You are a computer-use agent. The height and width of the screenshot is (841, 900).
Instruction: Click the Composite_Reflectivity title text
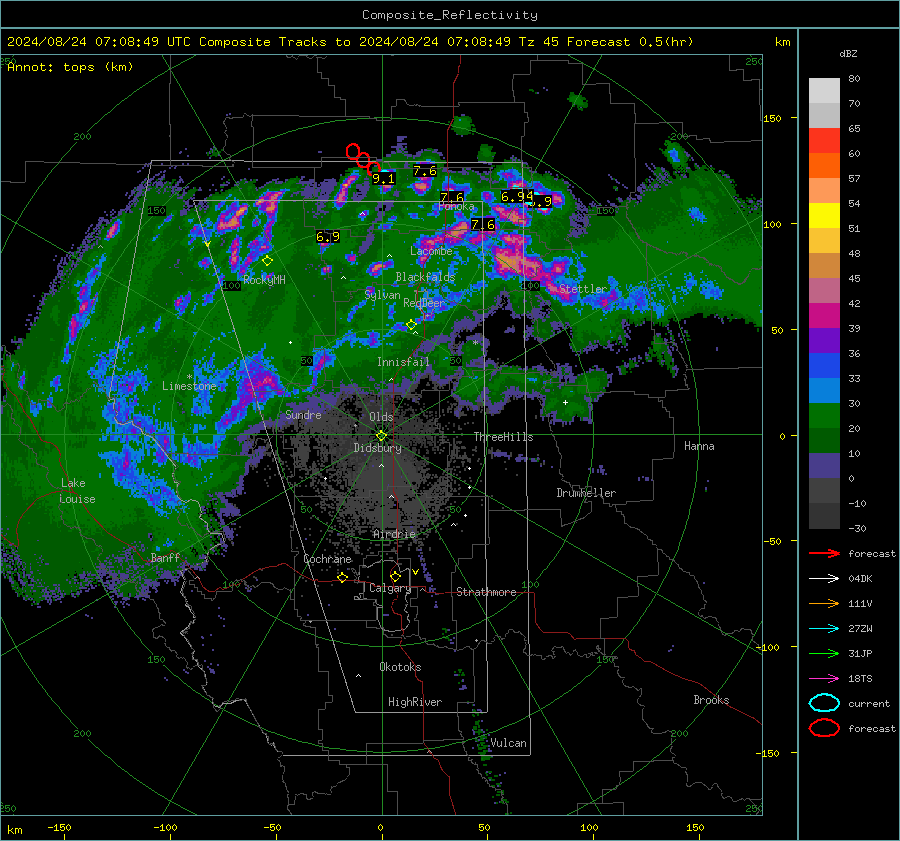pos(449,15)
